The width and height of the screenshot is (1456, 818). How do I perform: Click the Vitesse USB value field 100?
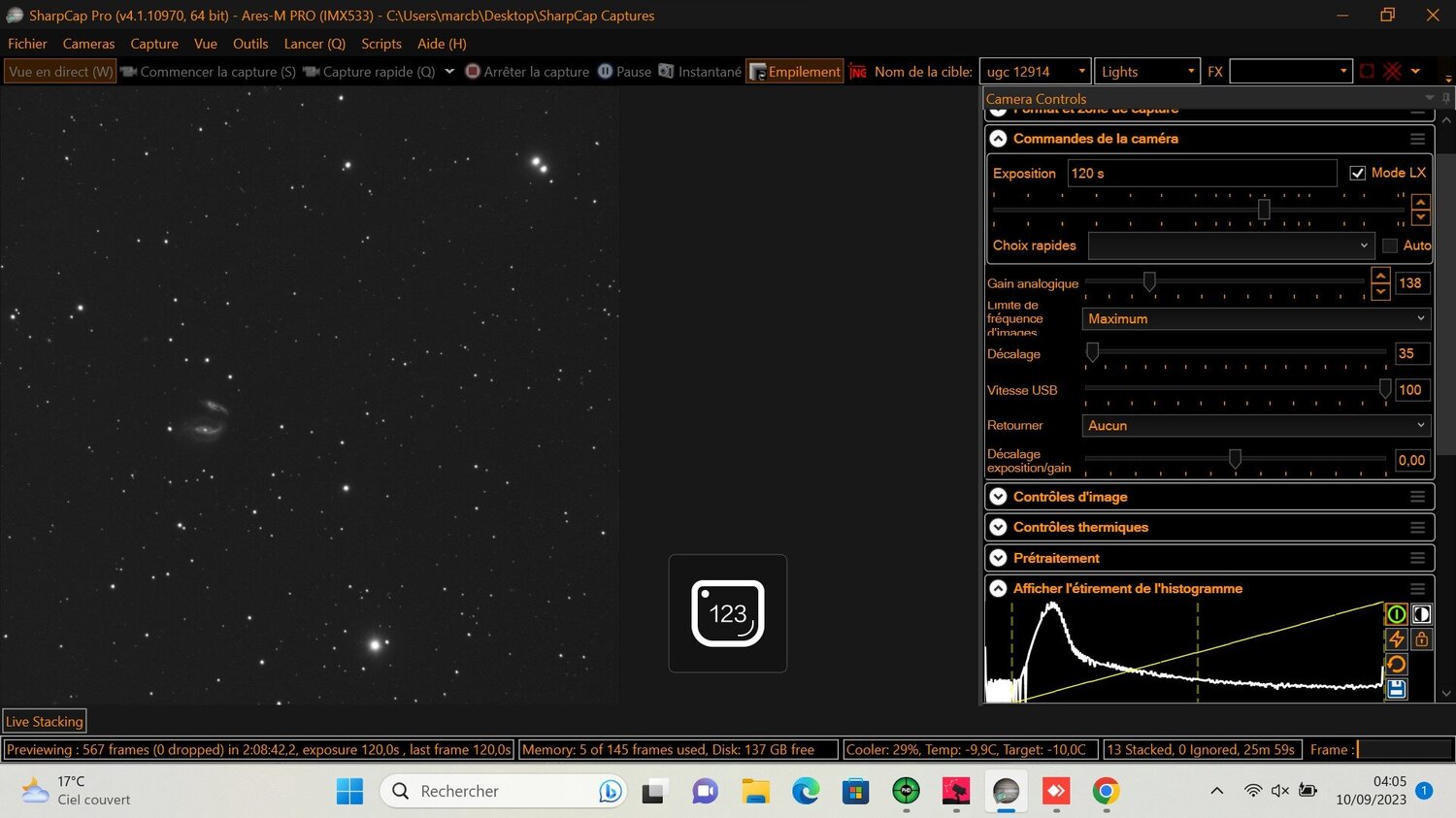click(1412, 390)
